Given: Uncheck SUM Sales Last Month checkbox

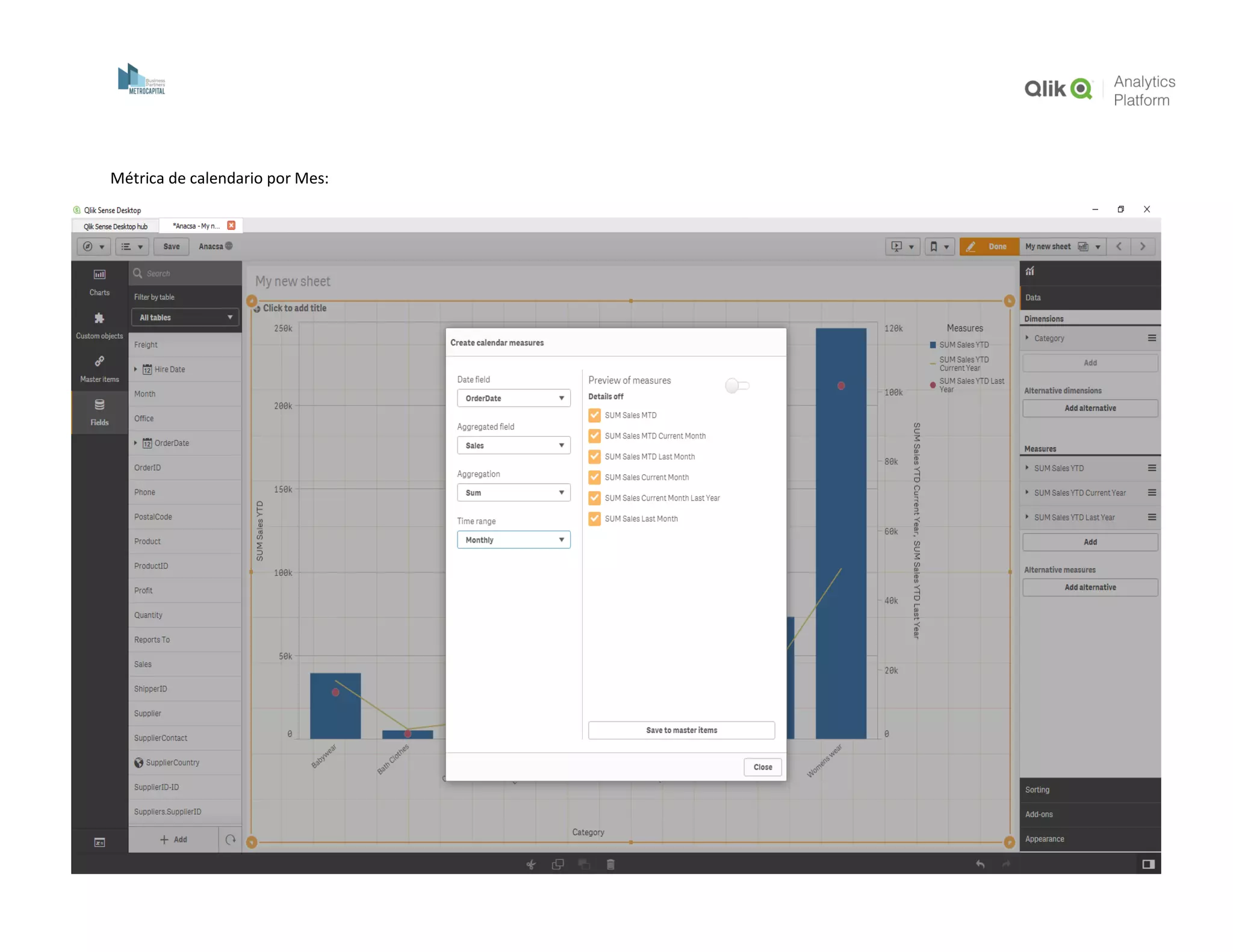Looking at the screenshot, I should [594, 519].
